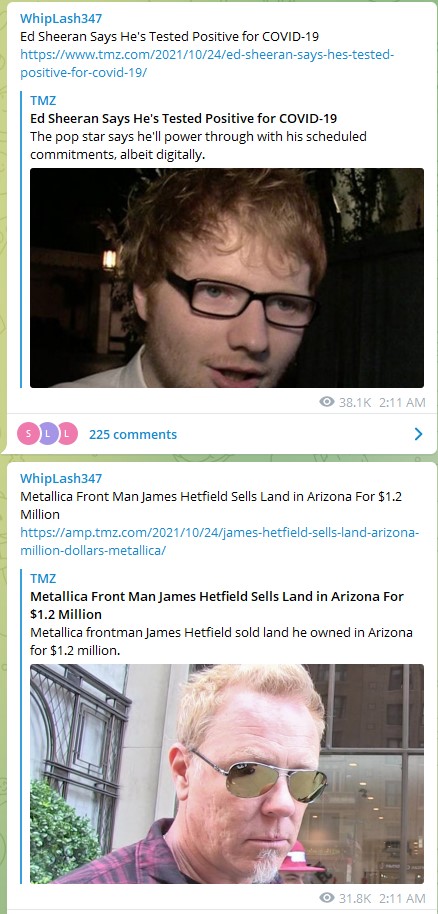
Task: Open the comments chevron arrow
Action: click(x=418, y=434)
